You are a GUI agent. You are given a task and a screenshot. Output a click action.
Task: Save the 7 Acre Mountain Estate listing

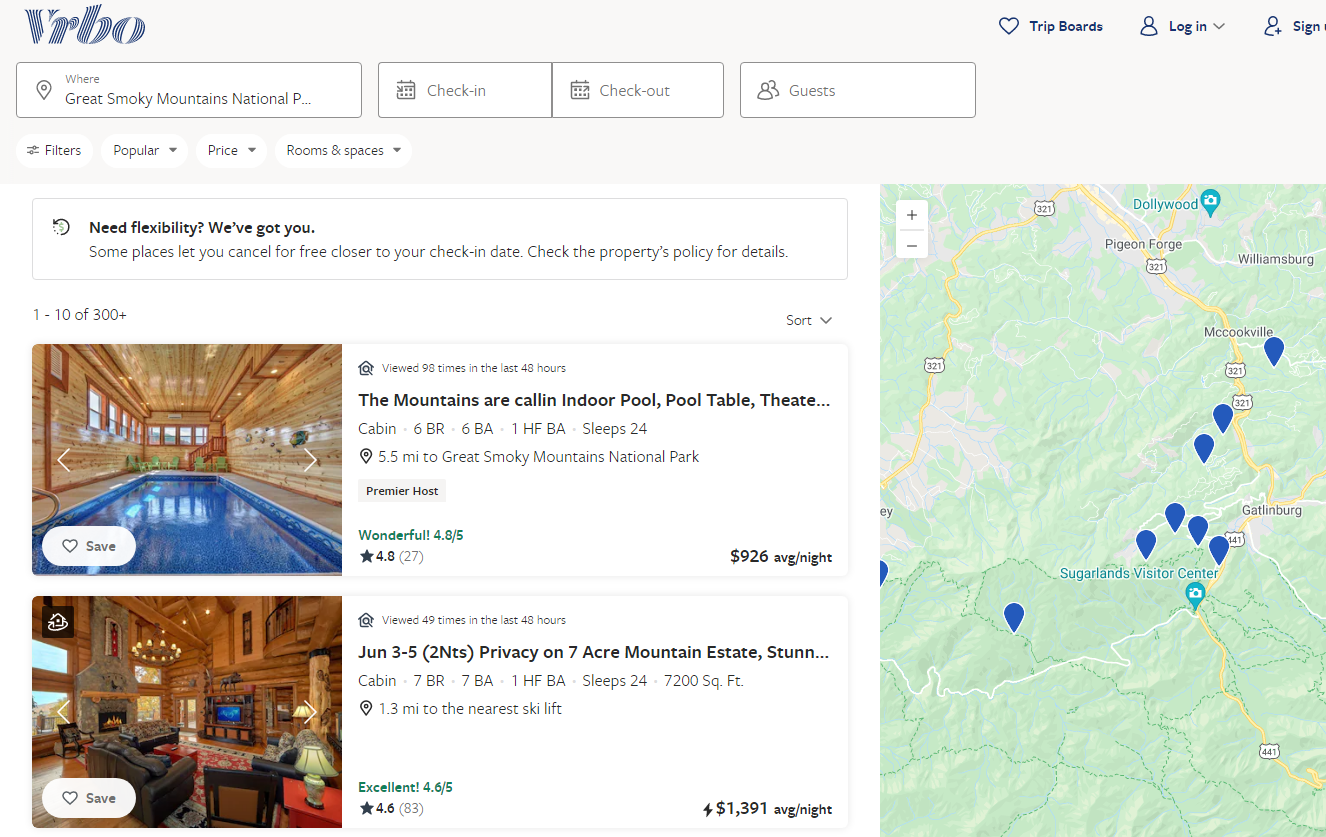(x=89, y=798)
